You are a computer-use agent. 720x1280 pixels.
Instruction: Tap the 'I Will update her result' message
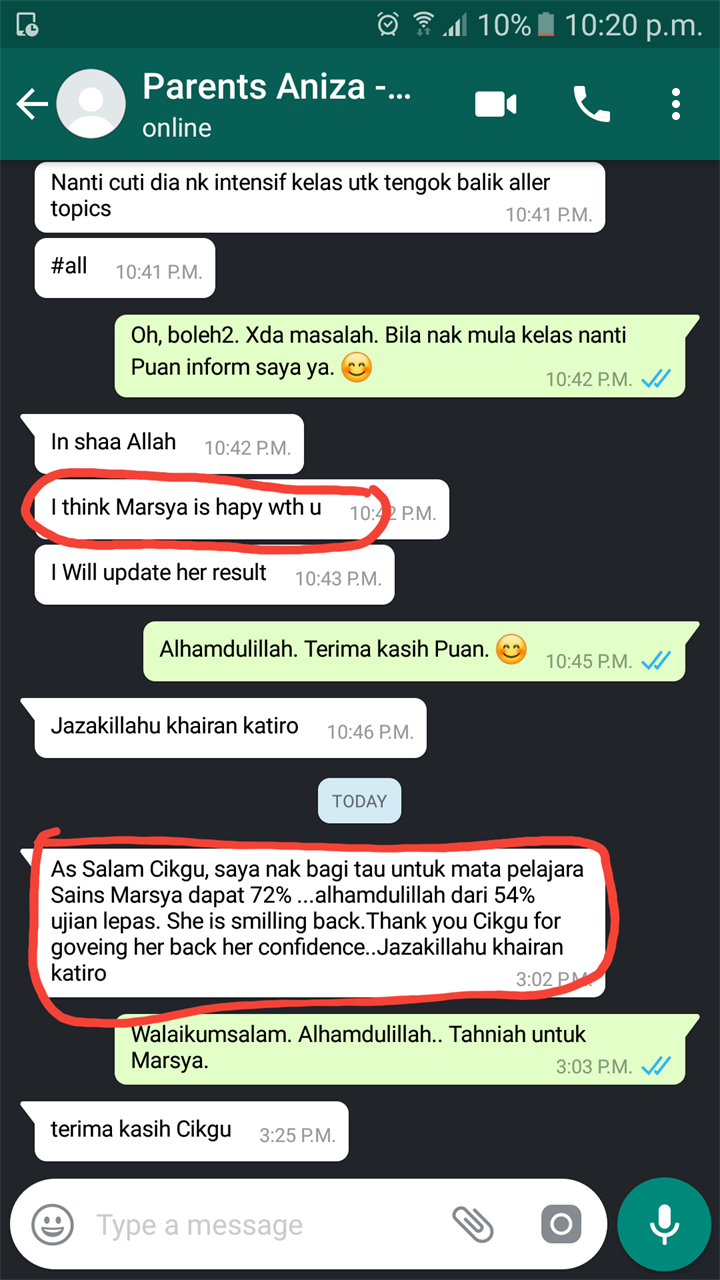(214, 575)
